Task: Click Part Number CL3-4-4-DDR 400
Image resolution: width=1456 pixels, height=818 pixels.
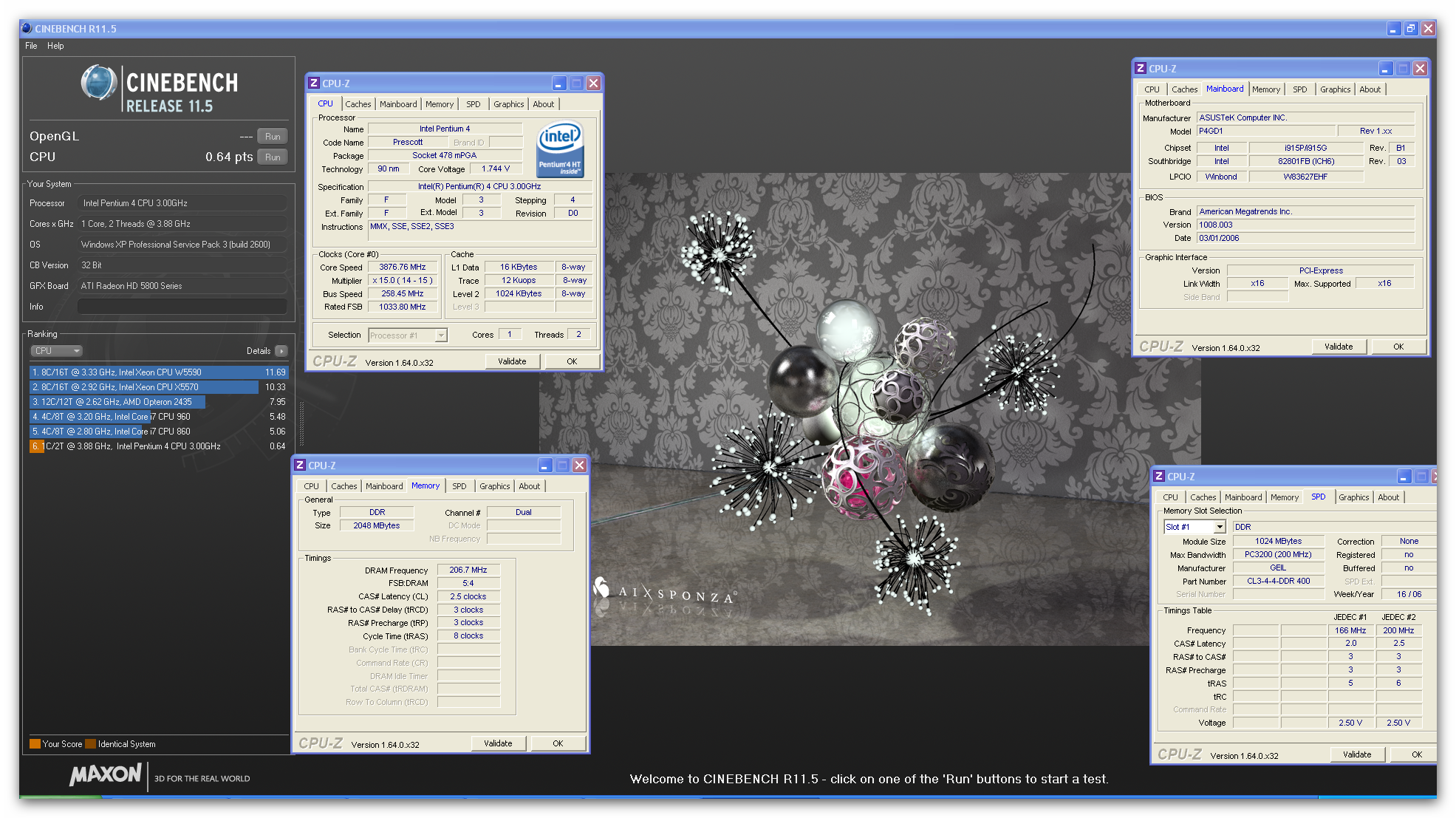Action: pos(1278,581)
